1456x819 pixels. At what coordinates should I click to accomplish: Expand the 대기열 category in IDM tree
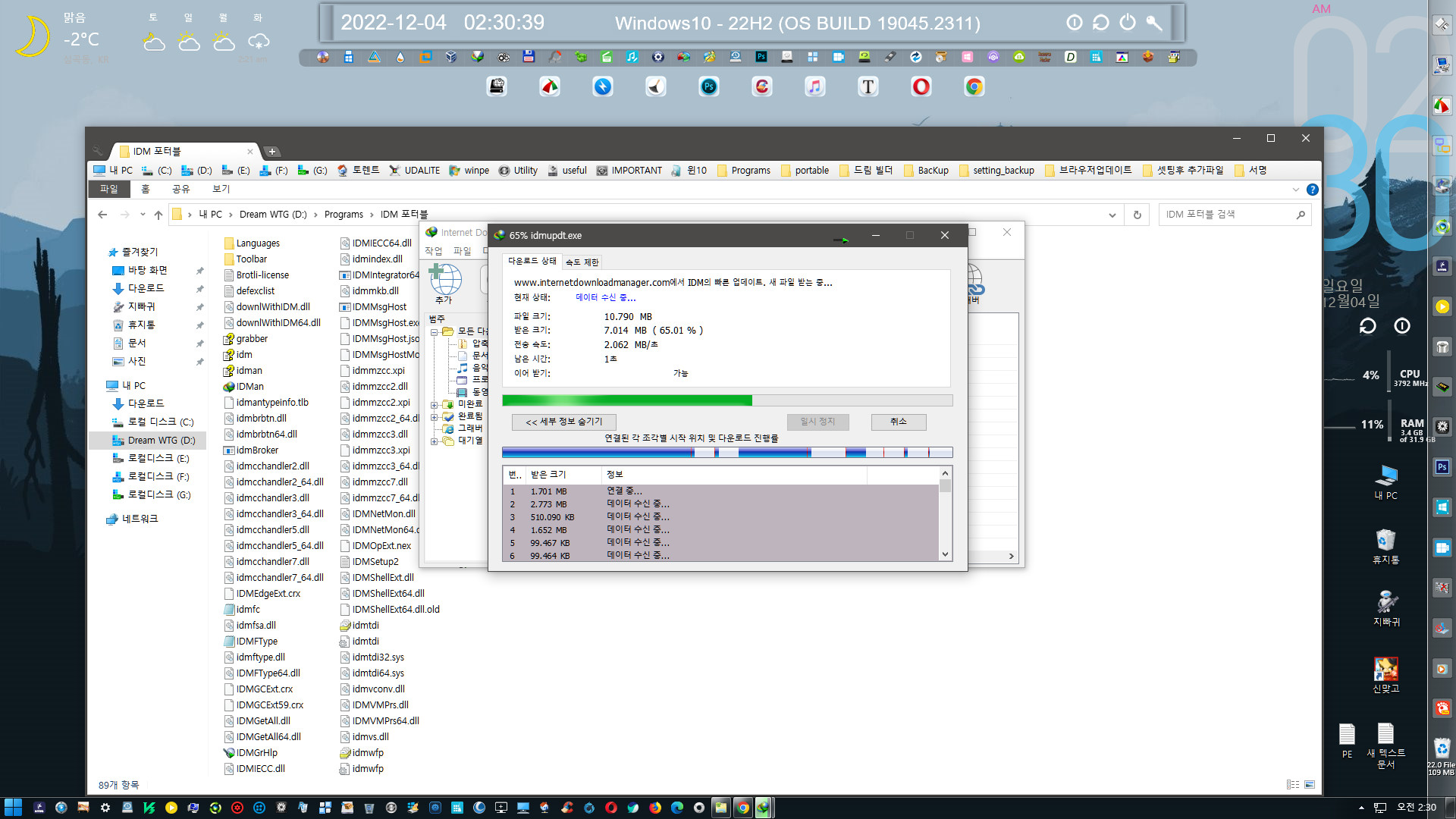coord(435,441)
